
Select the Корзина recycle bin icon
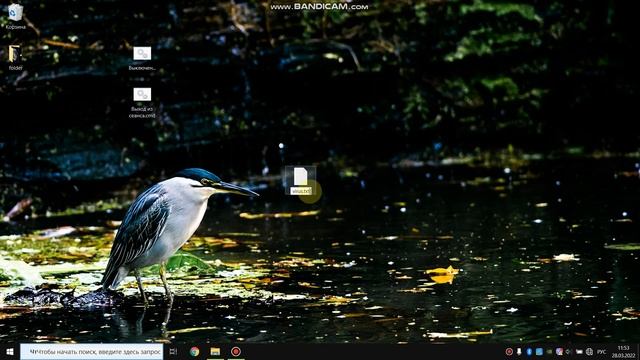tap(16, 17)
